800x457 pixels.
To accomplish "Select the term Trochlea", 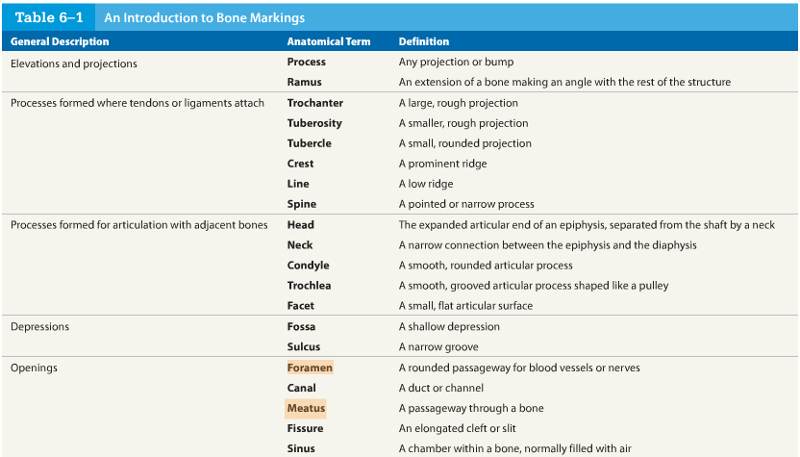I will [x=309, y=286].
